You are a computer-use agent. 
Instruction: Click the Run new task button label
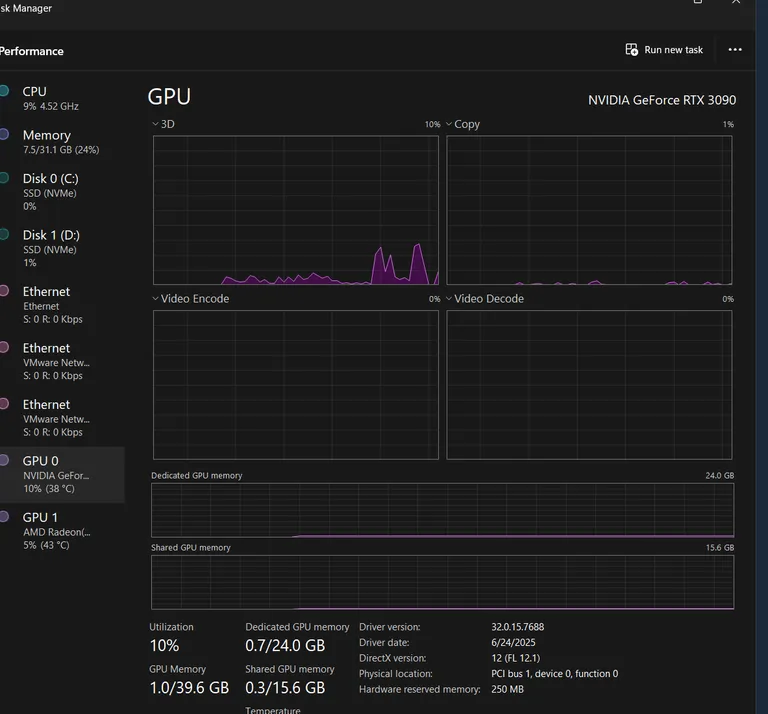[673, 50]
